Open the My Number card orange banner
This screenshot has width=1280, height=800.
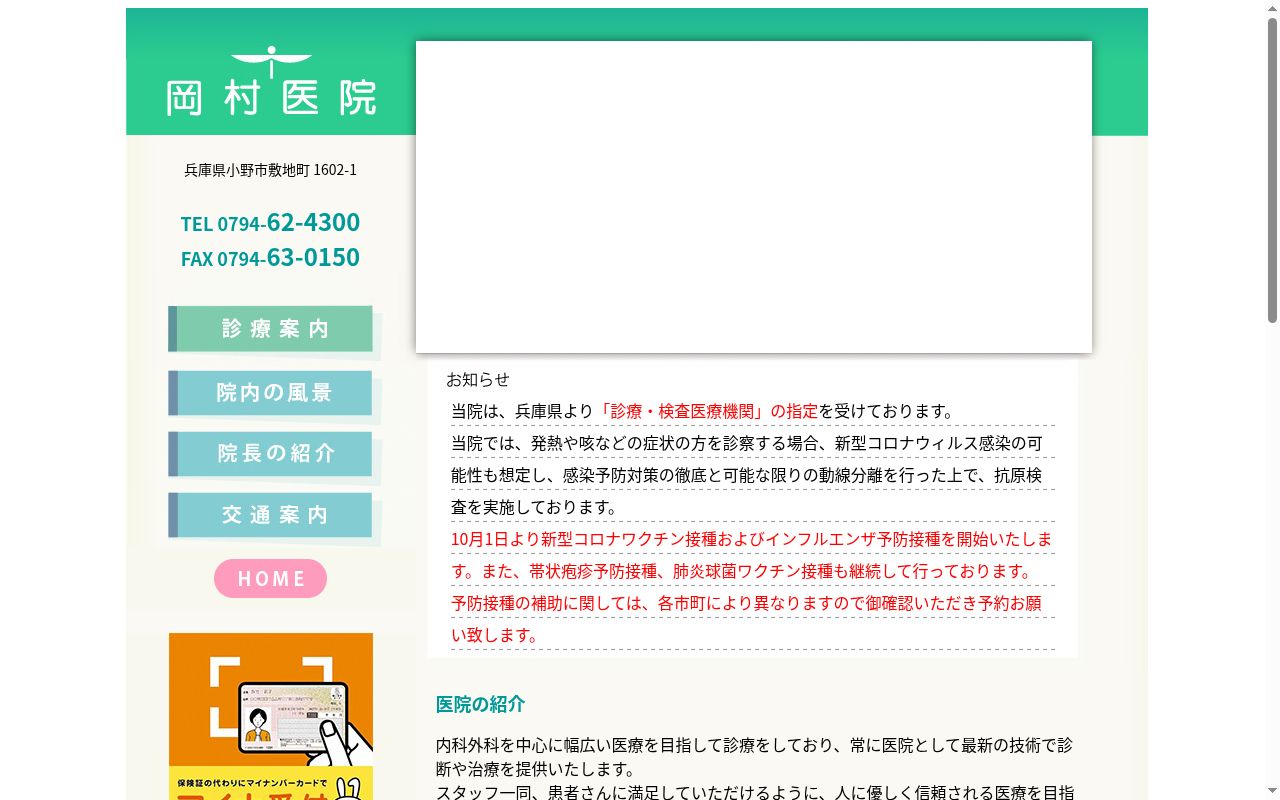[x=271, y=716]
